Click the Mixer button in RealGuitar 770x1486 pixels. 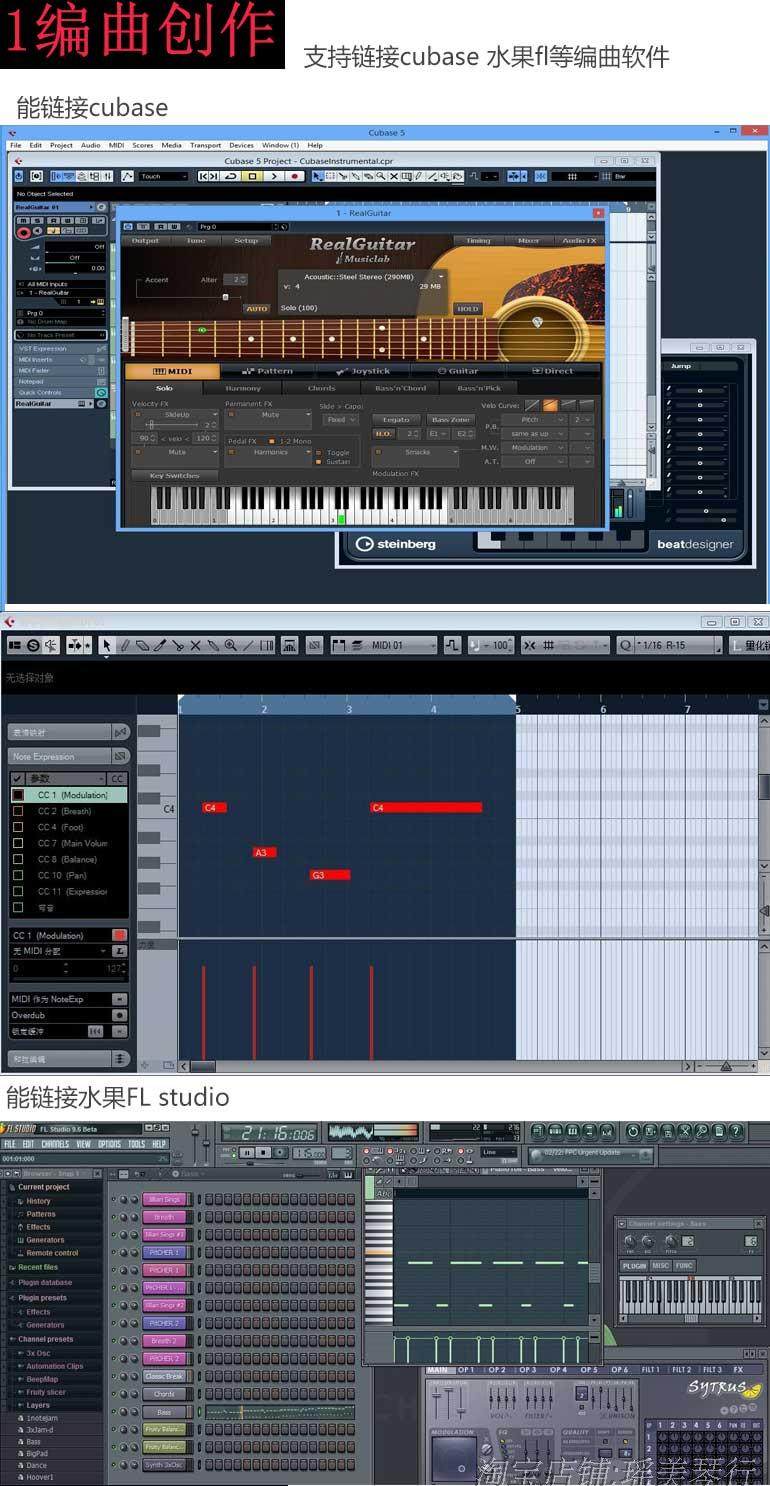tap(529, 241)
